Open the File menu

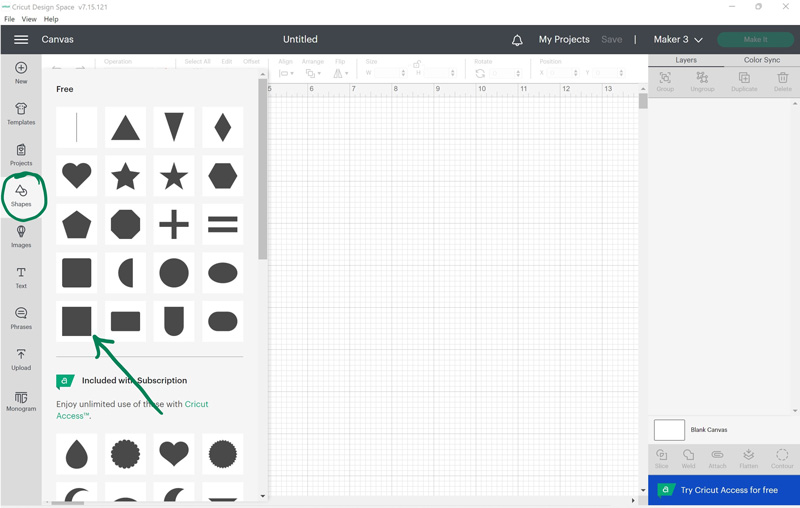coord(9,19)
